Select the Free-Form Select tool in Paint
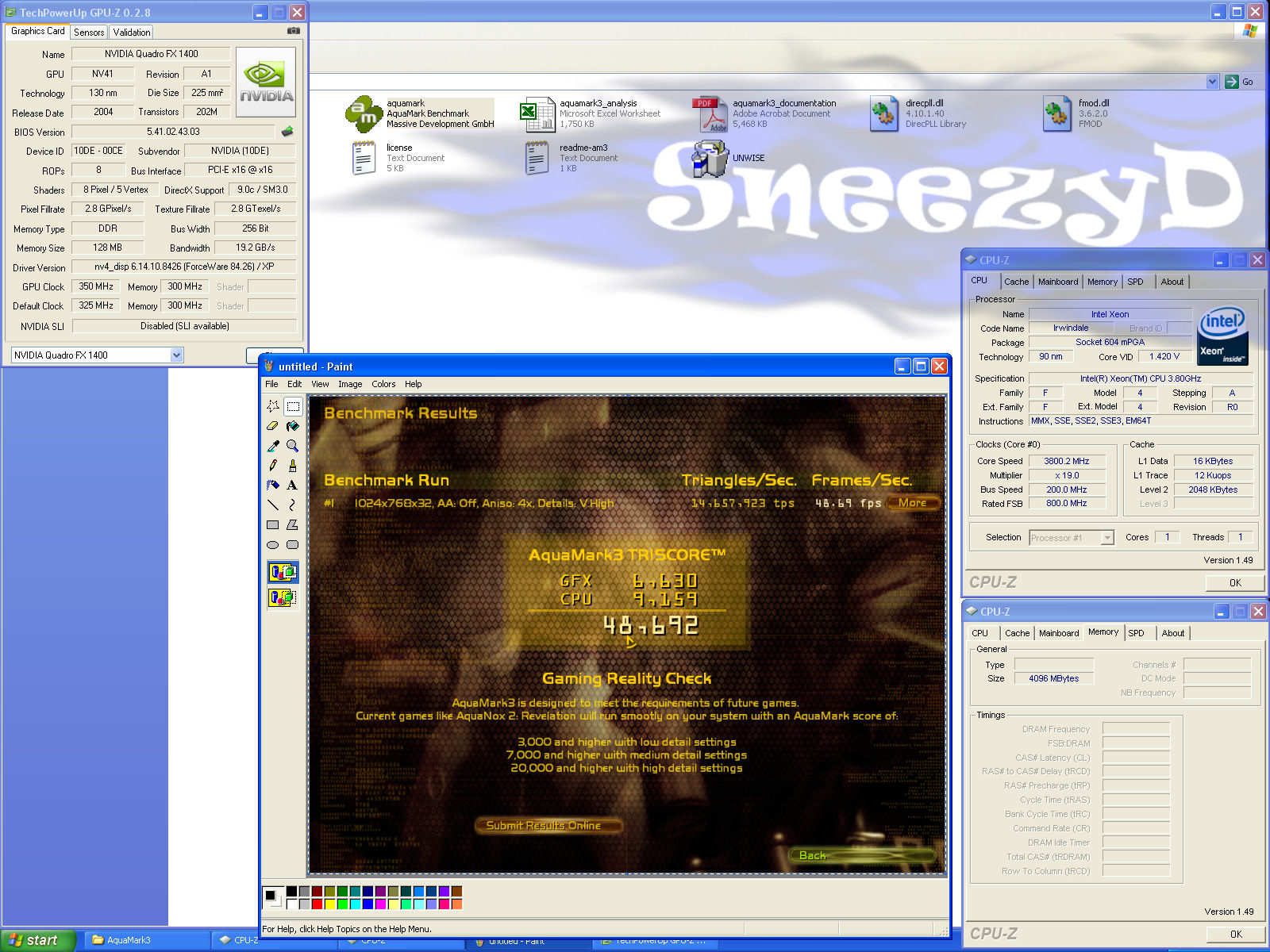This screenshot has height=952, width=1270. pyautogui.click(x=273, y=405)
